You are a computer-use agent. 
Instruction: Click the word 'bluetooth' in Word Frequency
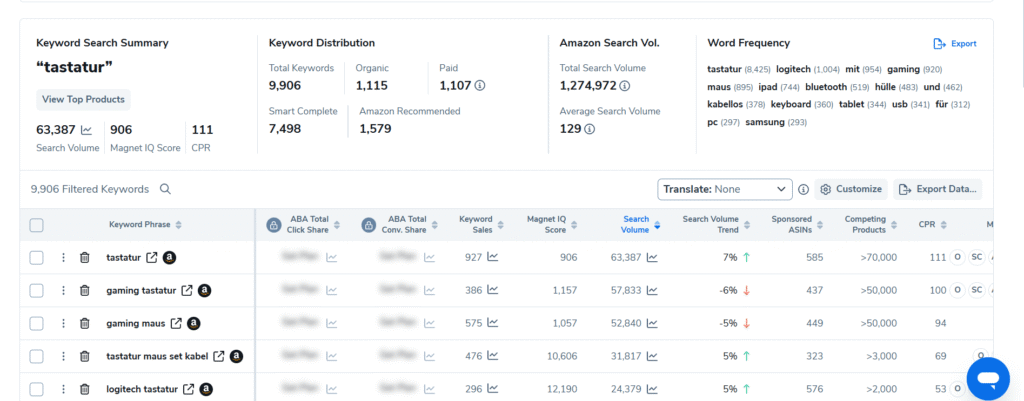pyautogui.click(x=827, y=87)
